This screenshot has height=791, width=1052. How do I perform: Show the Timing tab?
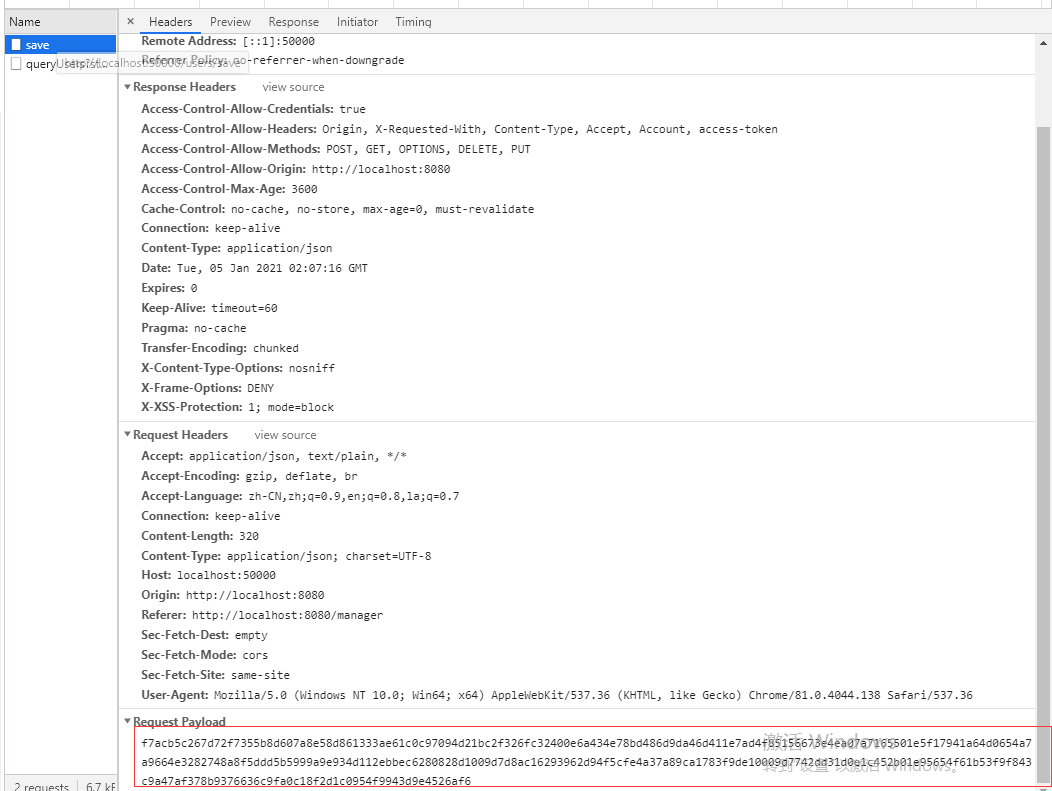click(413, 22)
